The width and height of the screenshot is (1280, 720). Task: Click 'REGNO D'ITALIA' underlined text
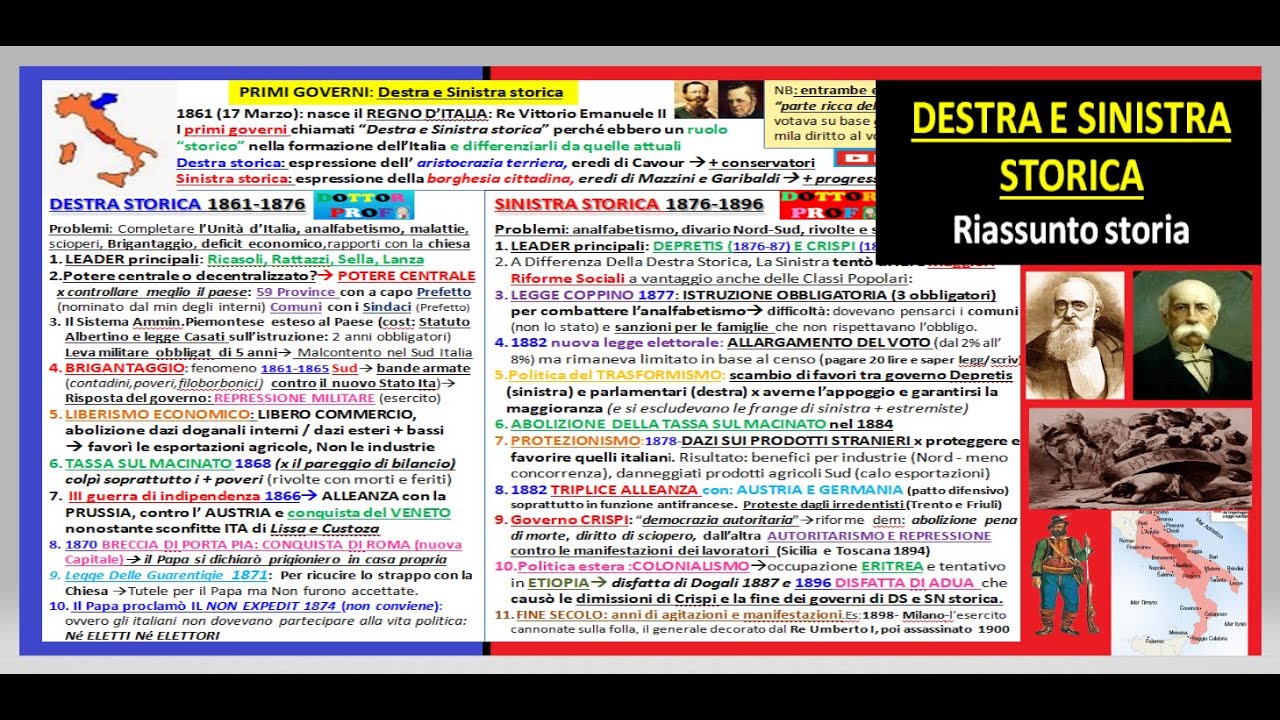point(430,114)
